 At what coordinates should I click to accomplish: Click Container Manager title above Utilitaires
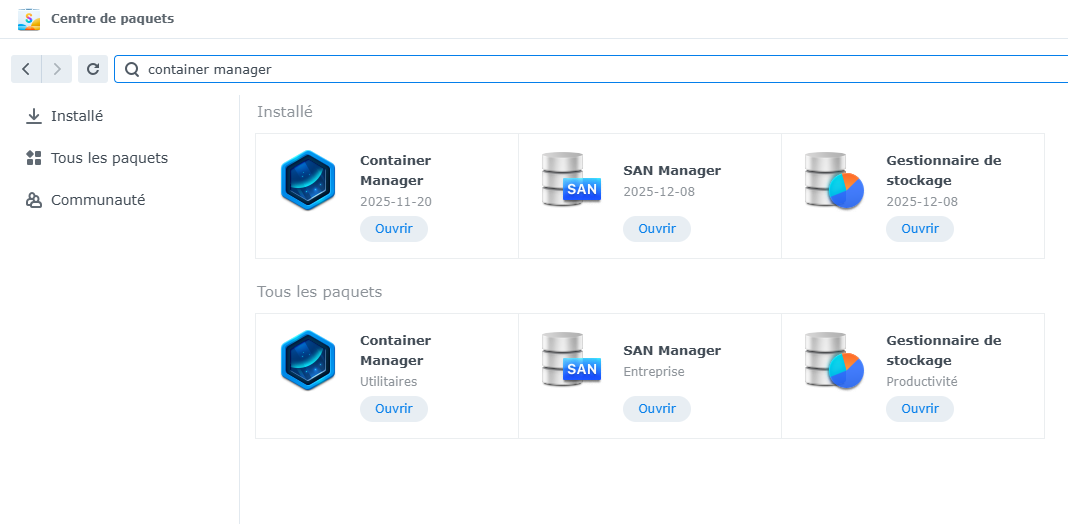tap(396, 350)
